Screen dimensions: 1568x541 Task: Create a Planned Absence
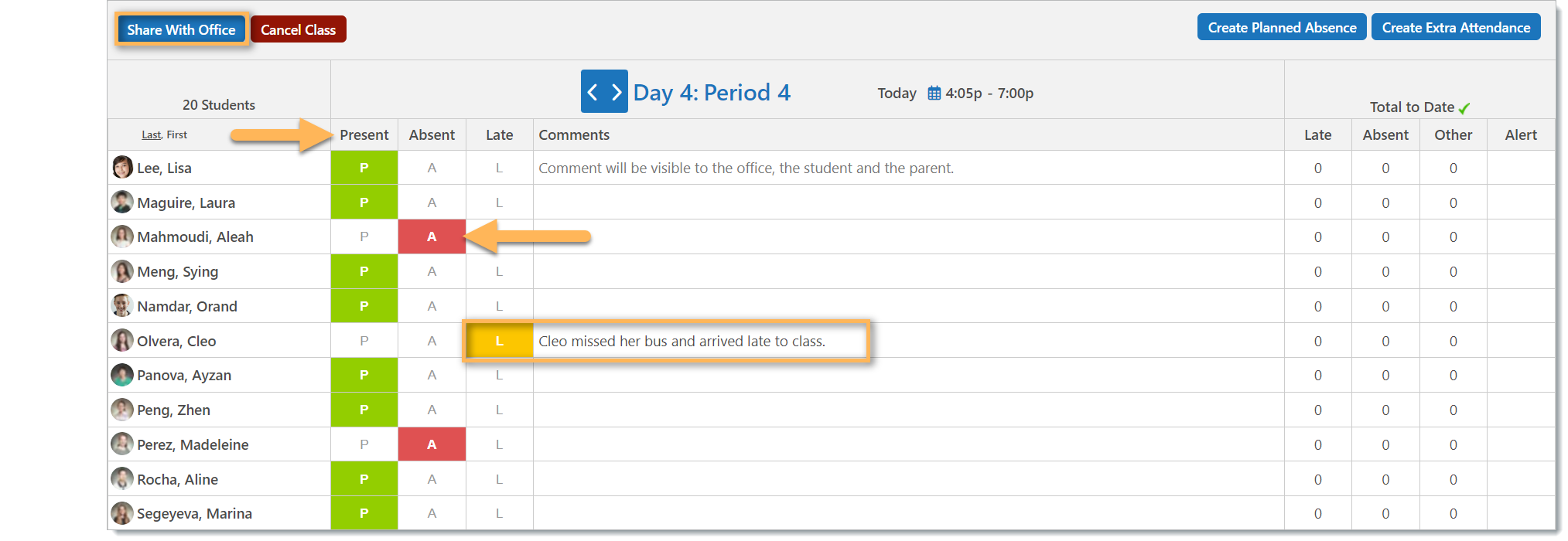pyautogui.click(x=1282, y=27)
